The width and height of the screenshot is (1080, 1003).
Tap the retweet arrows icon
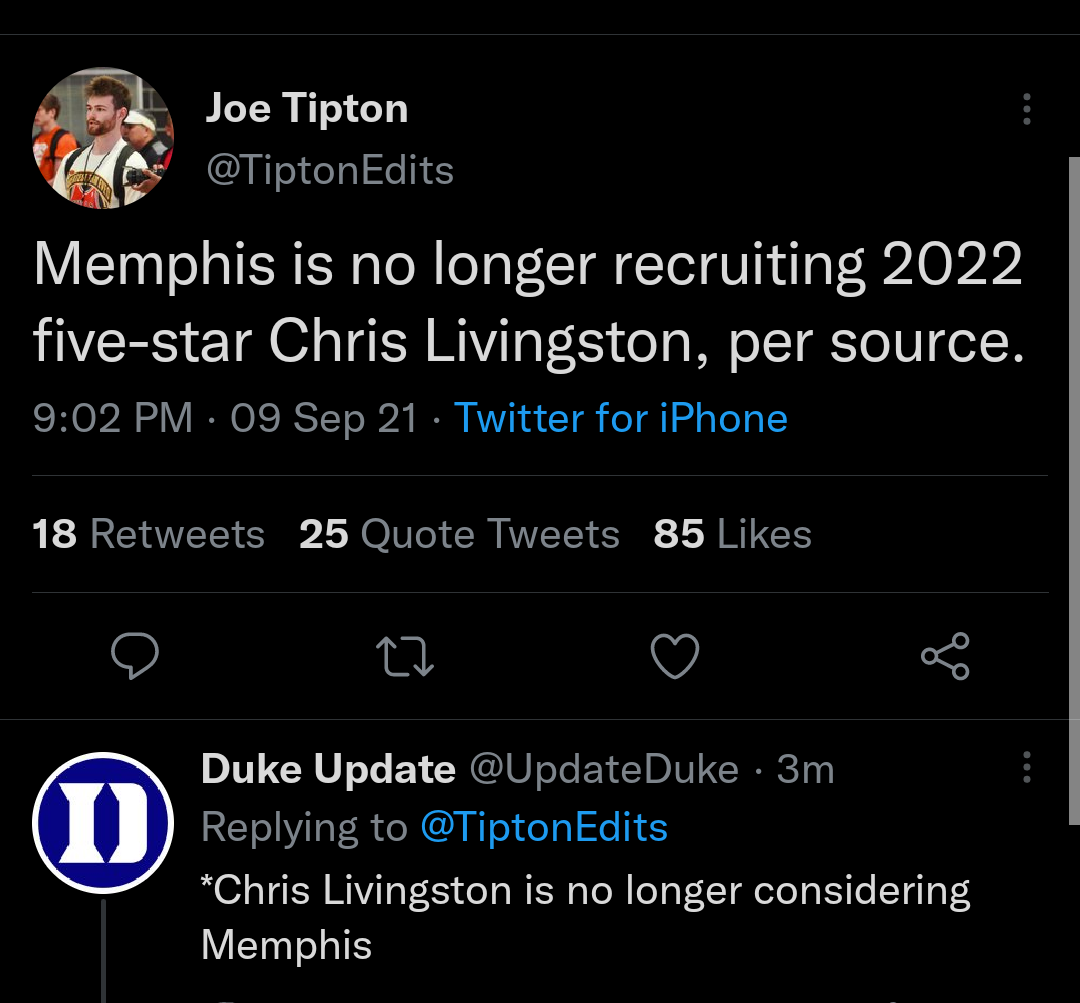(404, 656)
